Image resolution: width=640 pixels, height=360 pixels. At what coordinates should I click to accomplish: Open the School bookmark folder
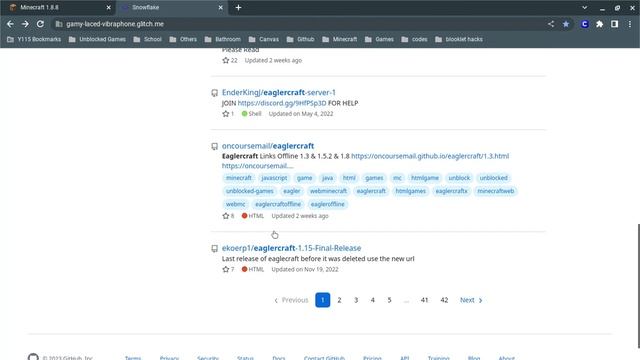coord(148,39)
